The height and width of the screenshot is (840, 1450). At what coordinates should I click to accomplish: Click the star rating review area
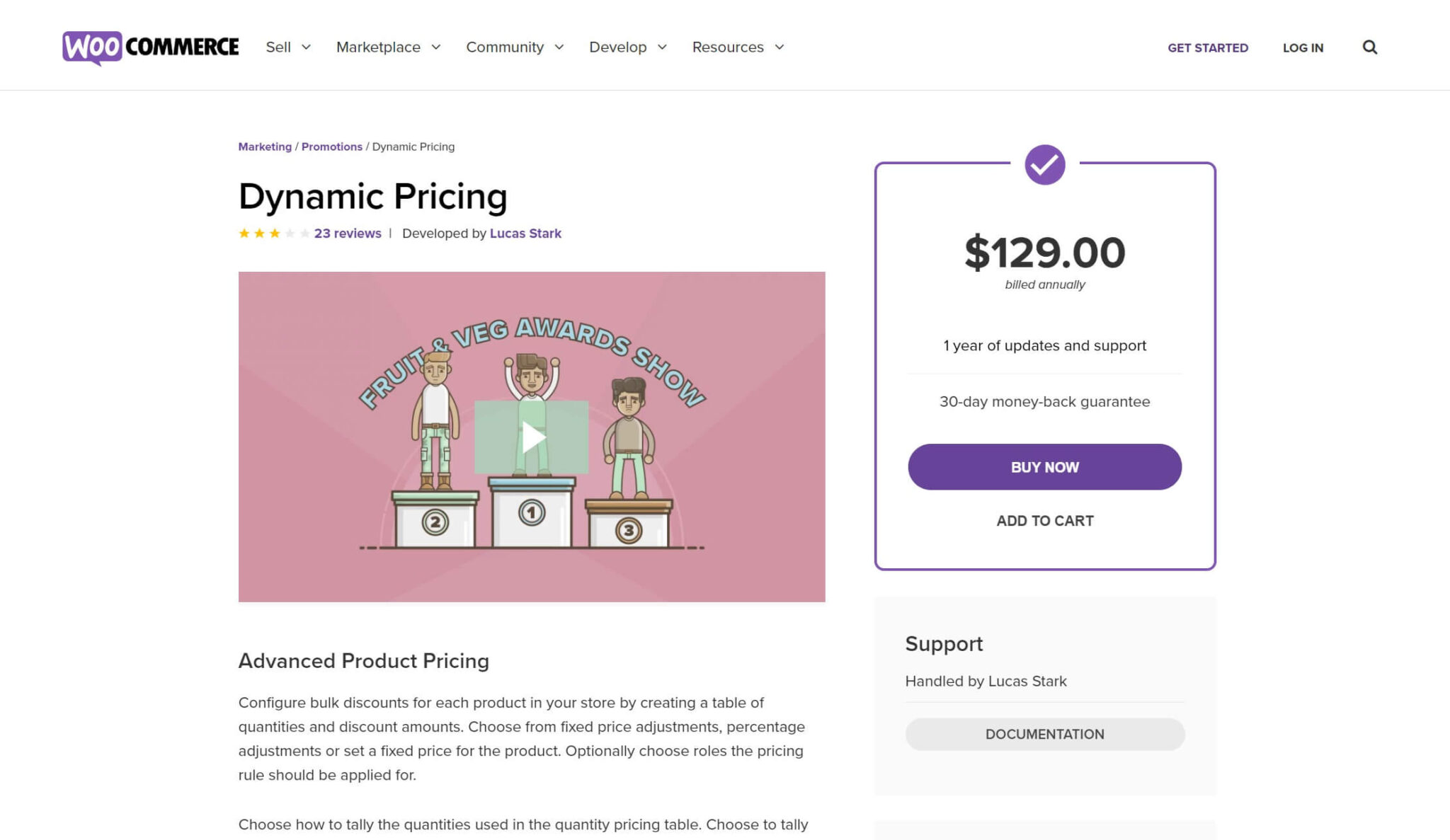coord(273,233)
